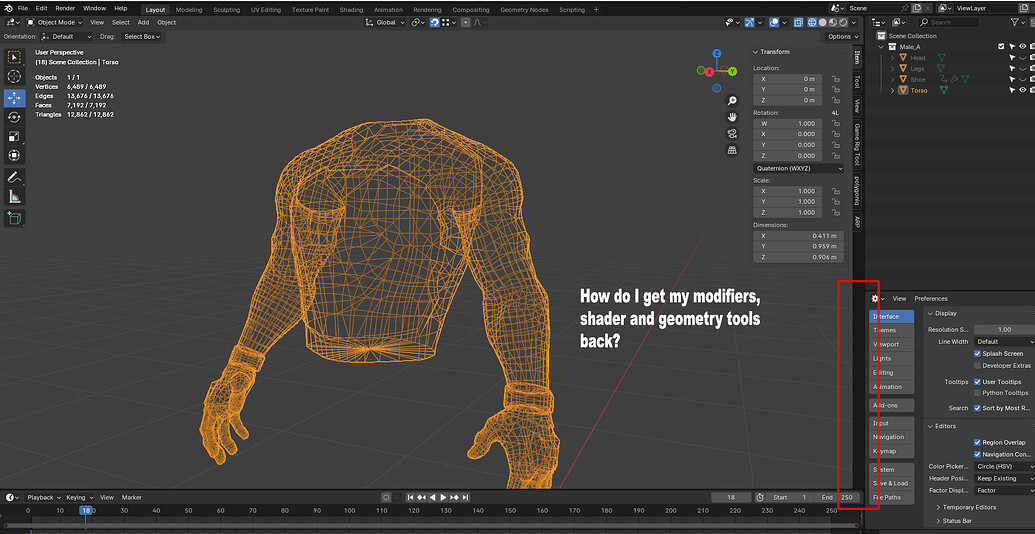Play animation forward in timeline
This screenshot has height=534, width=1035.
point(444,497)
